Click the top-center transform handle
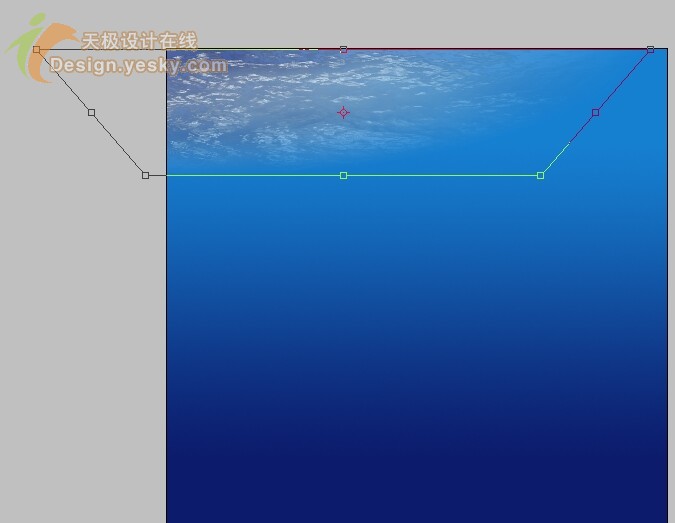Image resolution: width=675 pixels, height=523 pixels. coord(344,50)
